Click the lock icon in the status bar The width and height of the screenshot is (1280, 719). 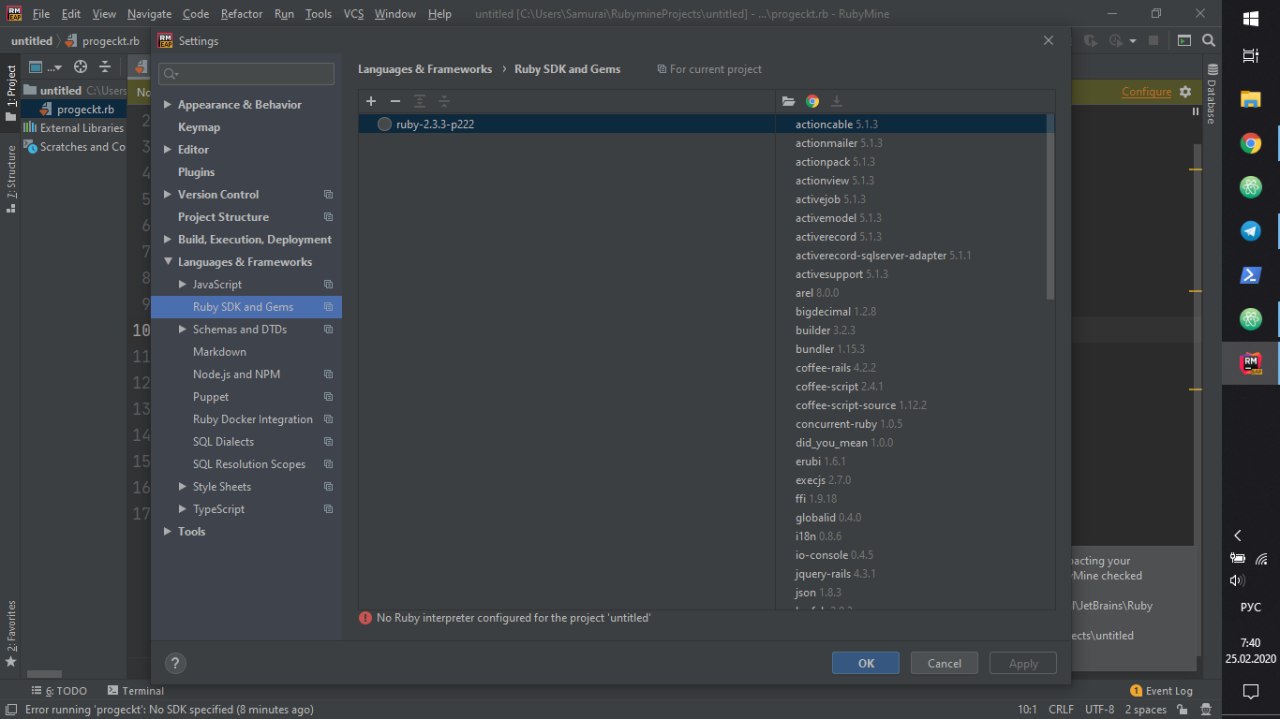click(1182, 710)
